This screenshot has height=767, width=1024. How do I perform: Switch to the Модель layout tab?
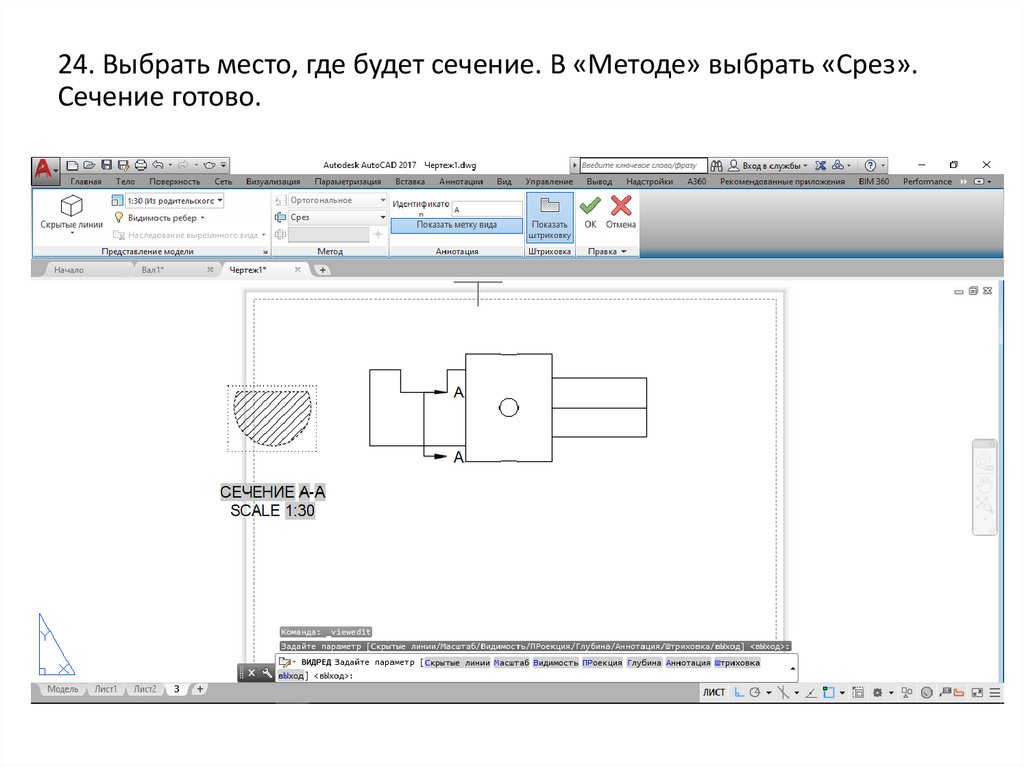tap(63, 689)
